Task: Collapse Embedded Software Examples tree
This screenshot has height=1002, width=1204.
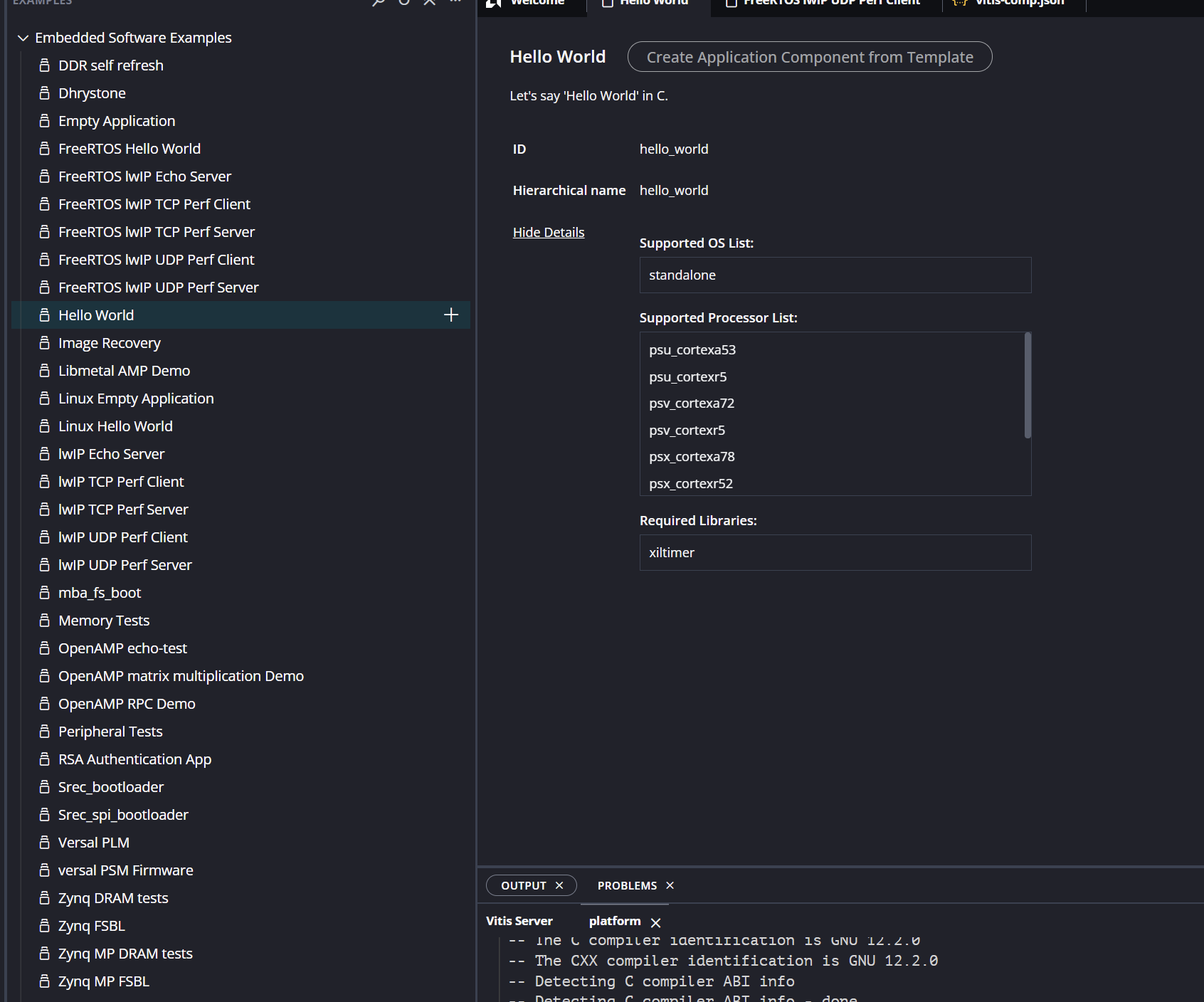Action: [x=23, y=38]
